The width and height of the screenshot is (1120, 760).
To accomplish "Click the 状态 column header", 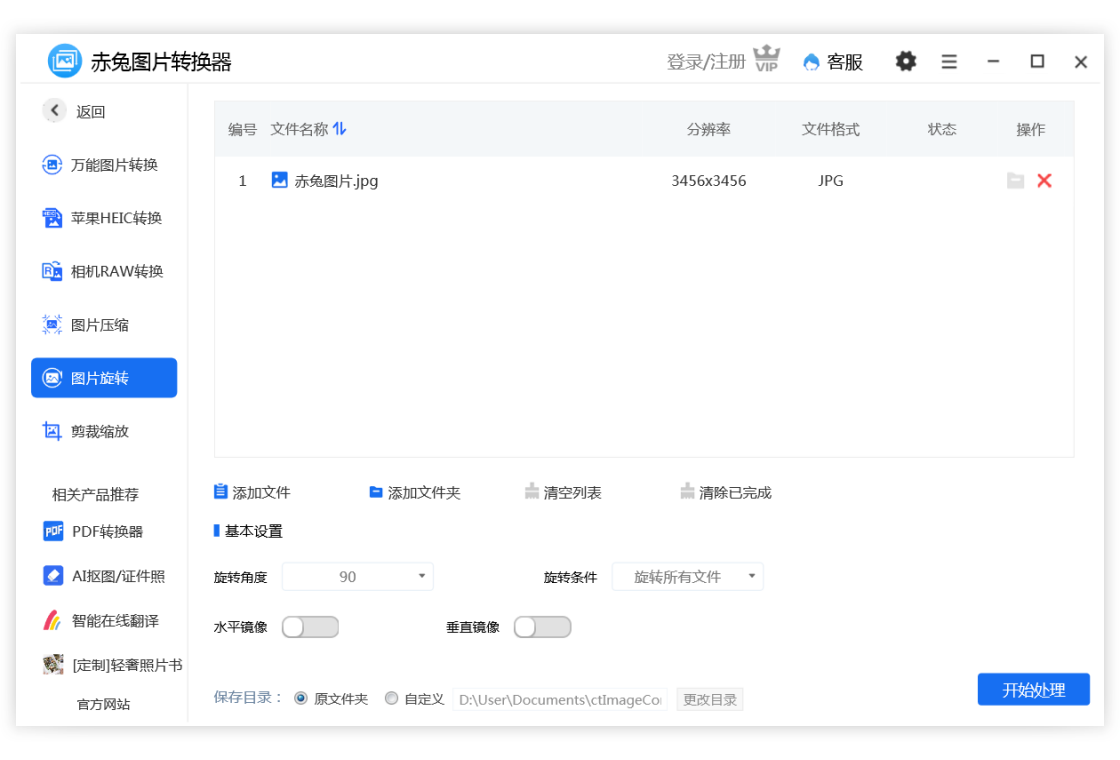I will tap(941, 129).
